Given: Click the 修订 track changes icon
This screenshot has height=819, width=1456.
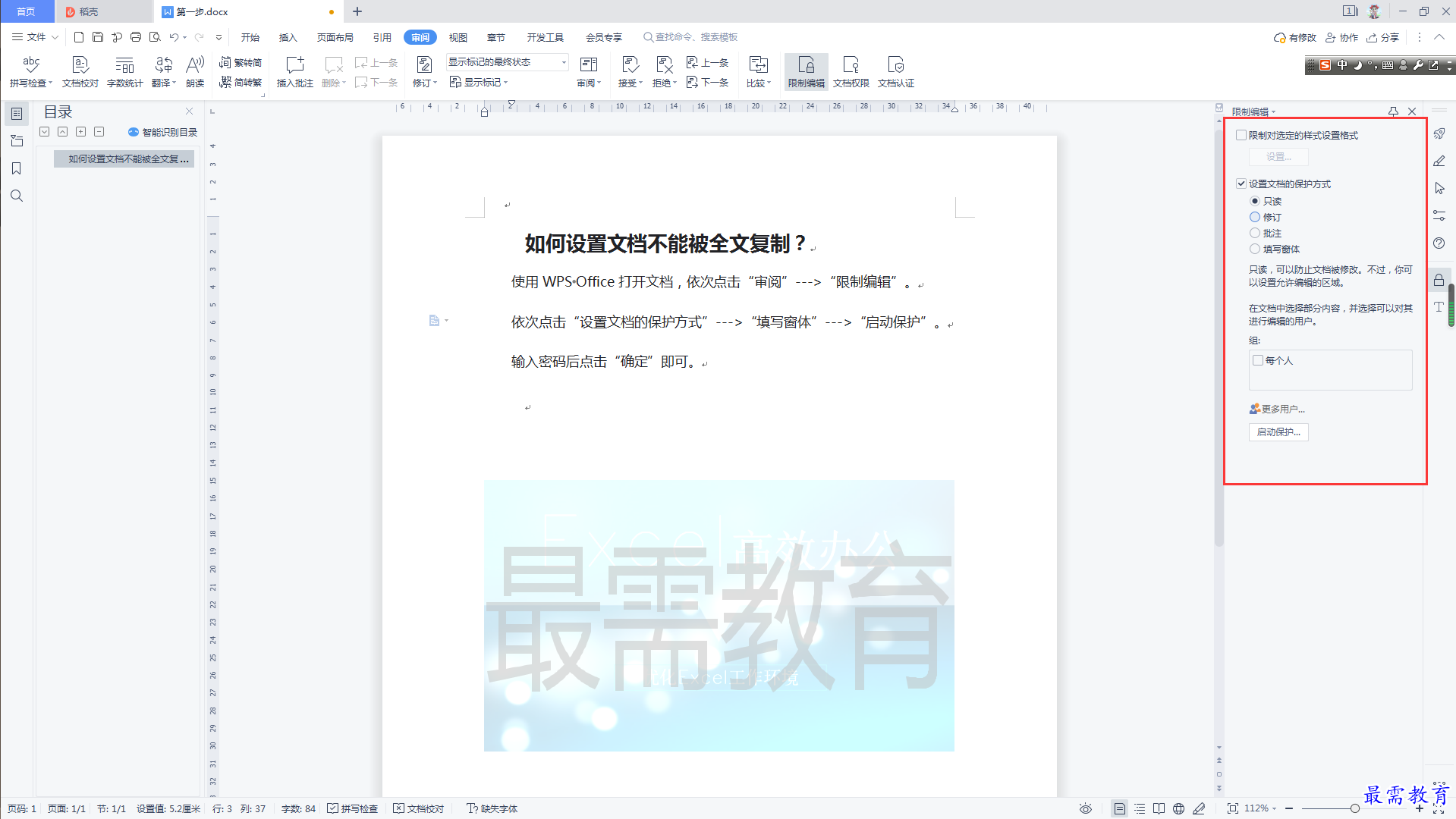Looking at the screenshot, I should [x=424, y=65].
